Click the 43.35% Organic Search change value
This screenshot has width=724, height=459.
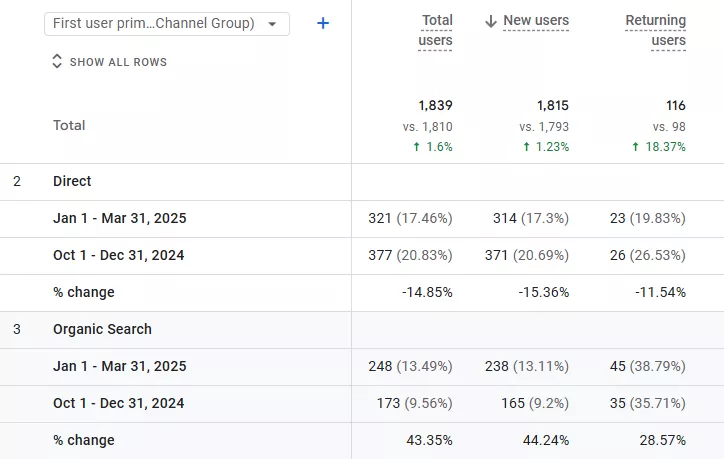point(429,440)
